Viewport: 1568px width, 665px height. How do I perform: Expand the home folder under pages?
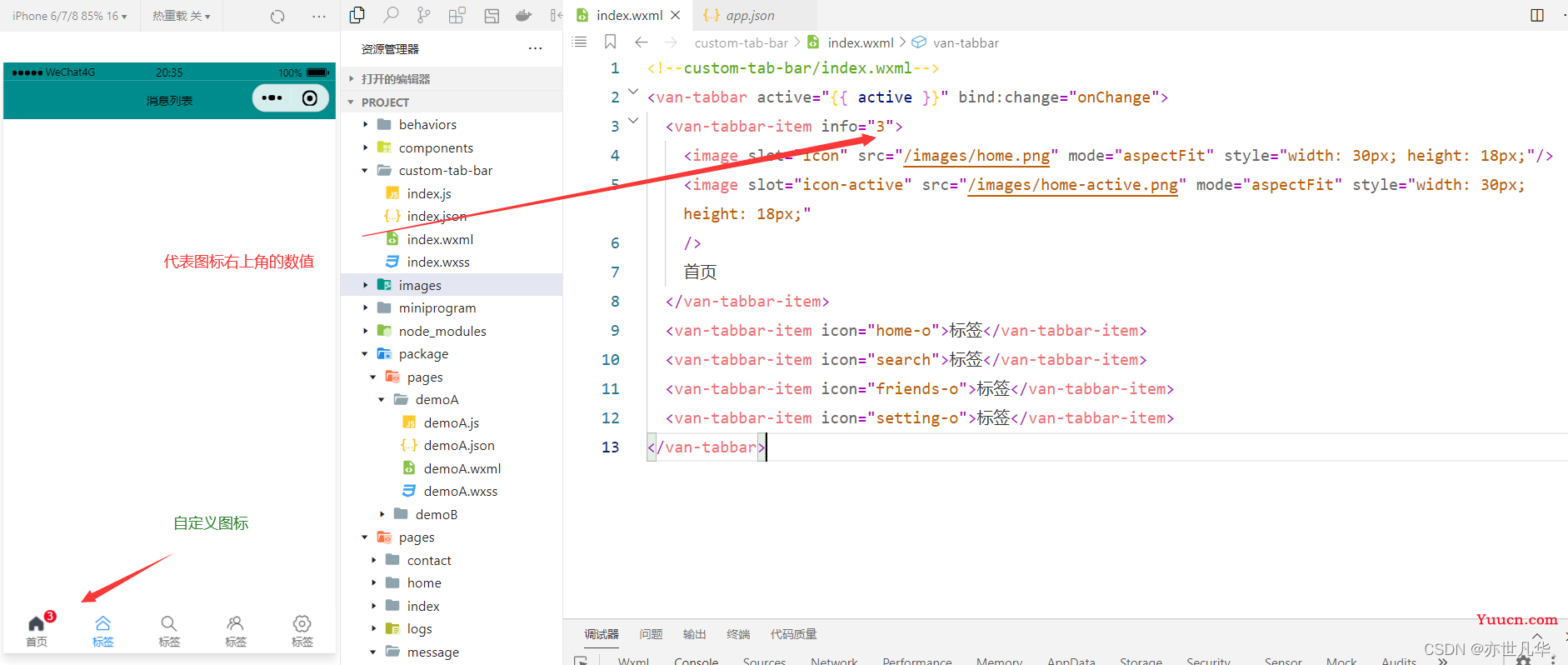pyautogui.click(x=424, y=582)
